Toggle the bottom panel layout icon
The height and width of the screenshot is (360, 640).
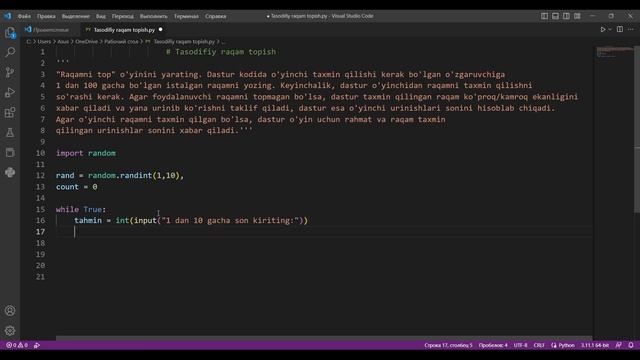click(556, 16)
